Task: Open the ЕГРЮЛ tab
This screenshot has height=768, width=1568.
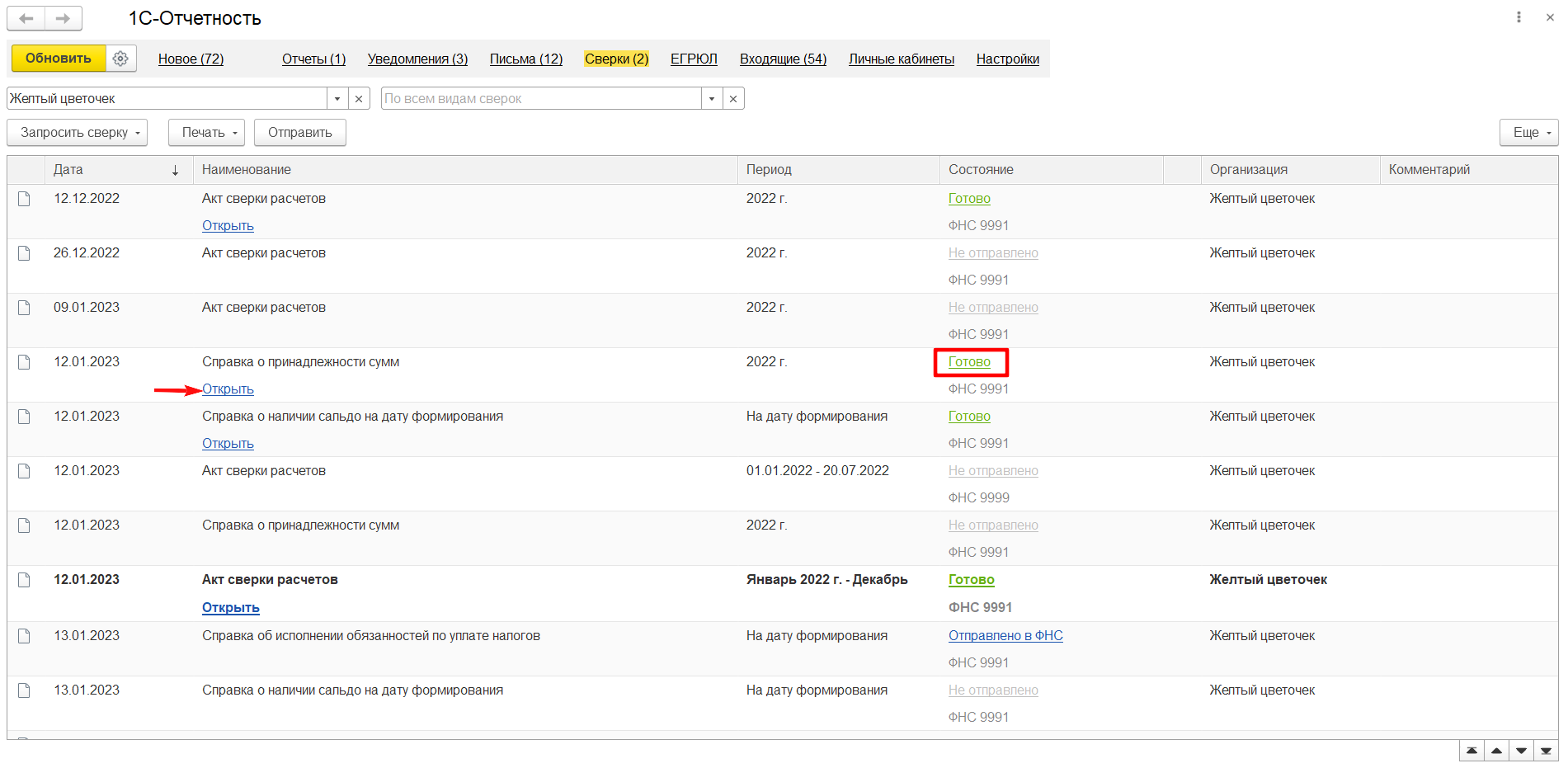Action: click(x=694, y=59)
